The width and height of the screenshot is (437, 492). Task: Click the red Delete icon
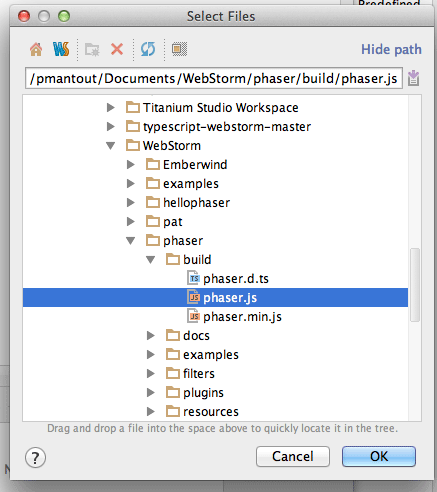click(x=117, y=49)
